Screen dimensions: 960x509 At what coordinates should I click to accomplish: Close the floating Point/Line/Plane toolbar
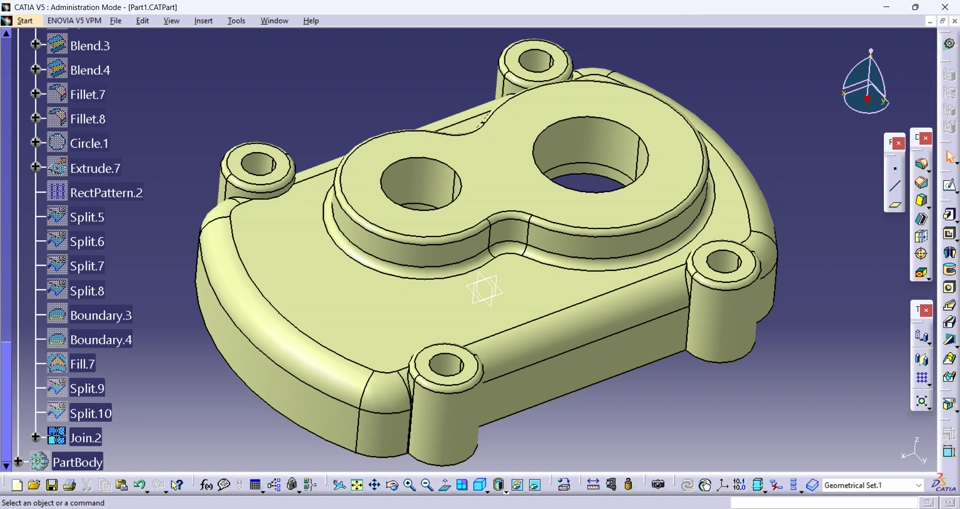click(x=898, y=143)
